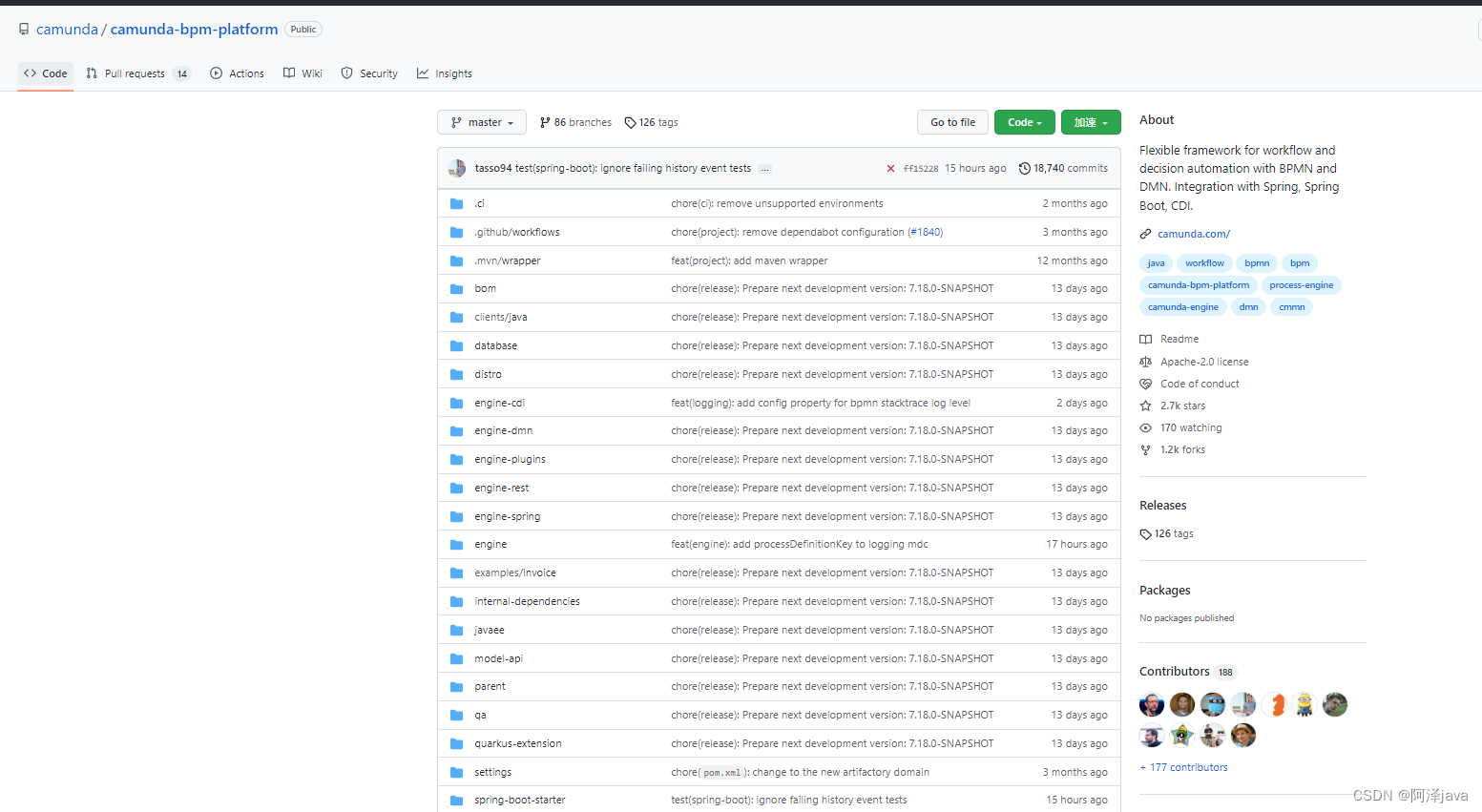
Task: Click the workflow topic tag
Action: tap(1204, 263)
